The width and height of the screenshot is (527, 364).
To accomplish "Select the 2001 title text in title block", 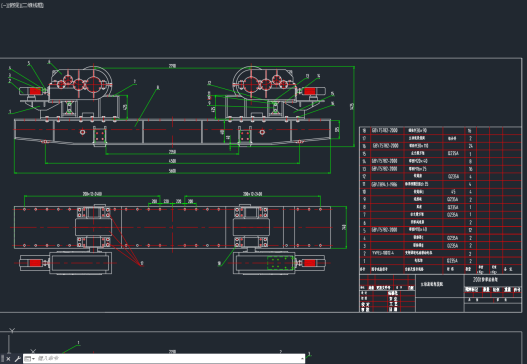I will [x=485, y=280].
